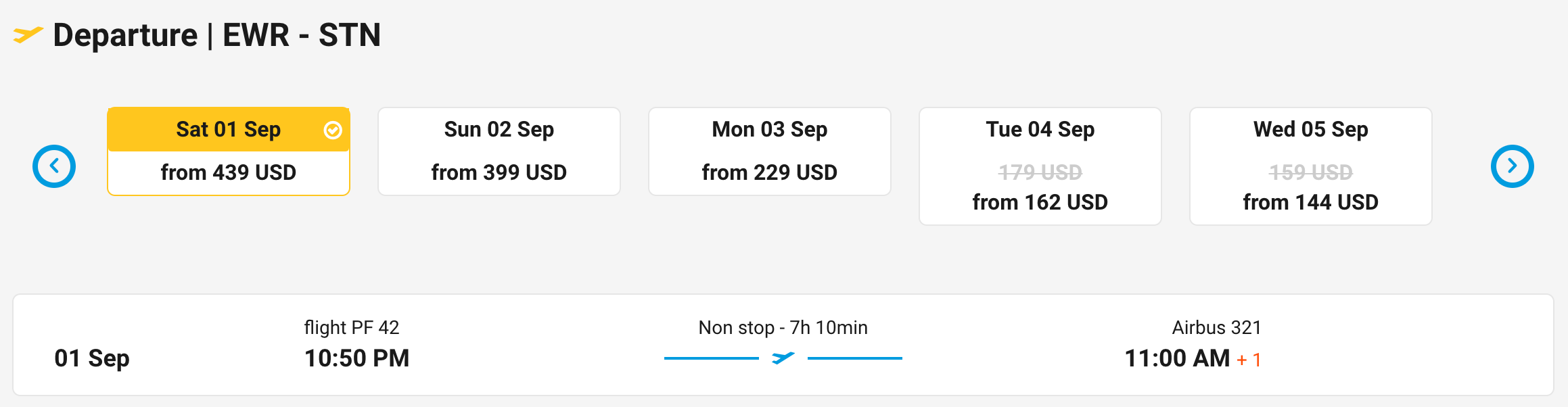Click the crossed-out 179 USD price
This screenshot has width=1568, height=407.
[1040, 172]
